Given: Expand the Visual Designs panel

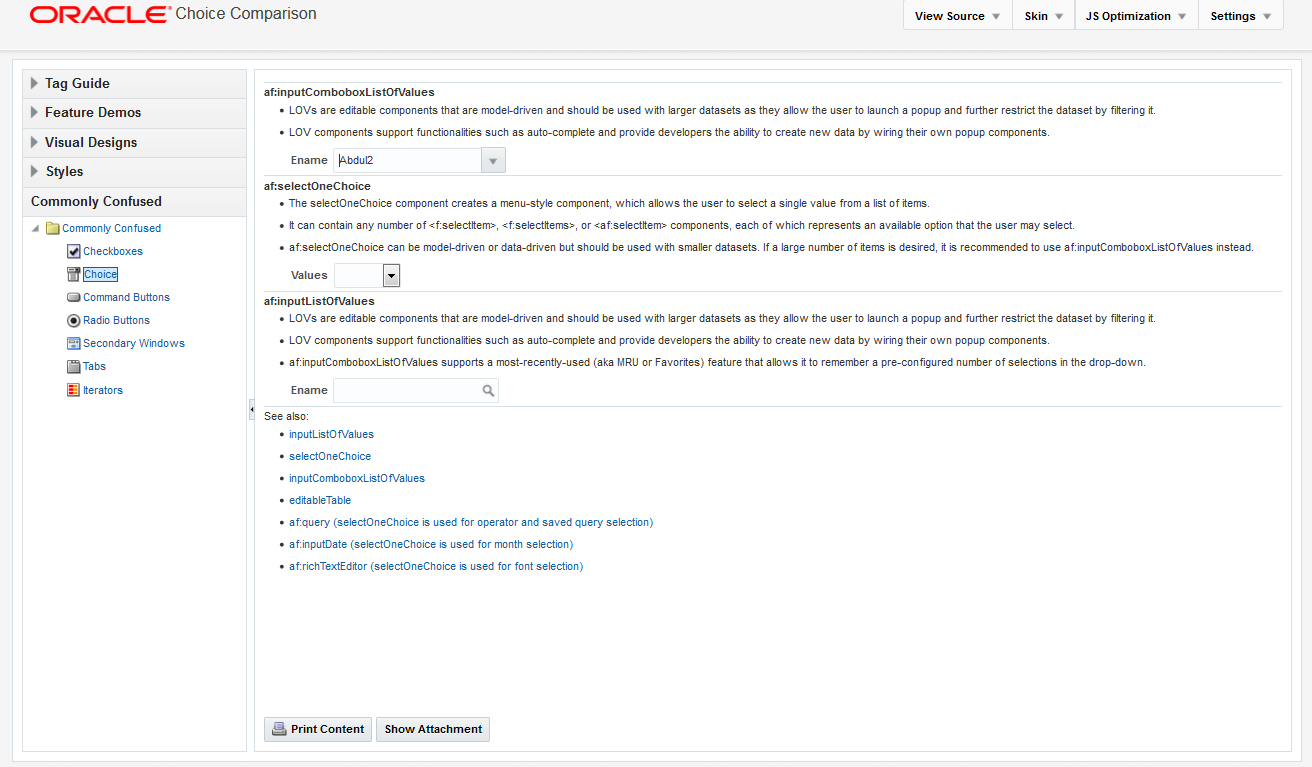Looking at the screenshot, I should point(35,142).
